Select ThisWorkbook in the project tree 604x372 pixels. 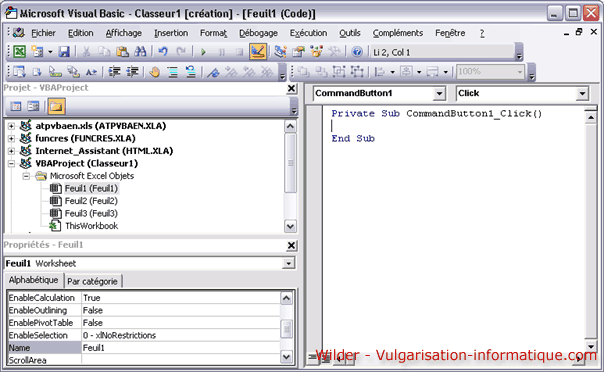click(x=91, y=226)
